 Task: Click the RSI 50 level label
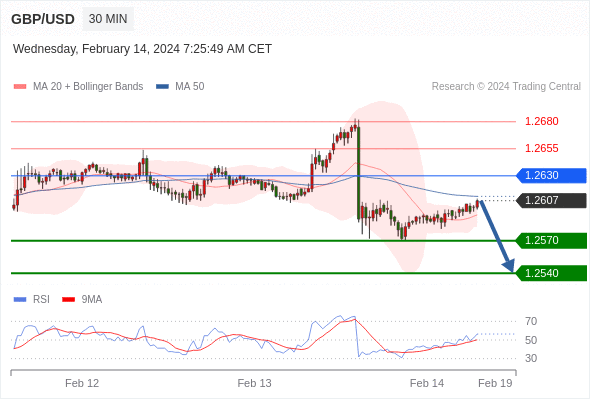531,340
